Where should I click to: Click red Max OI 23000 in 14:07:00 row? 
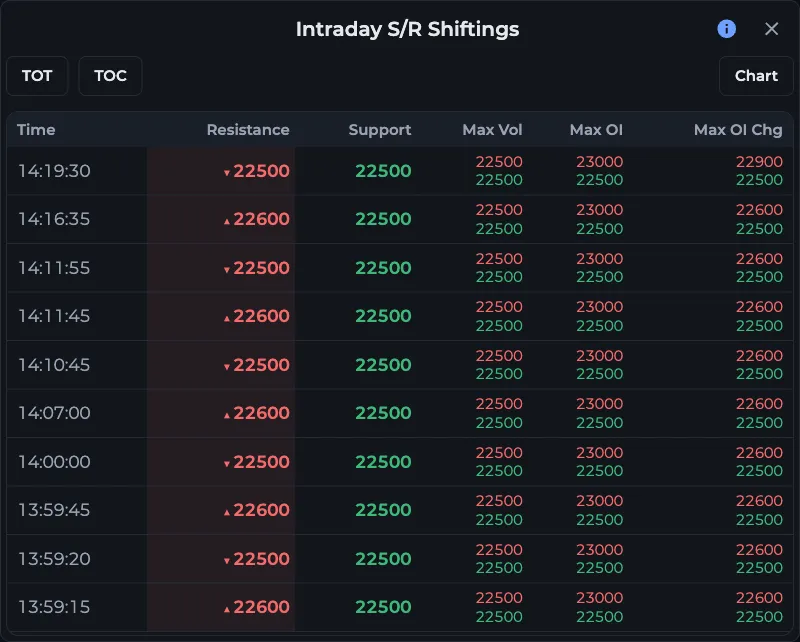599,404
